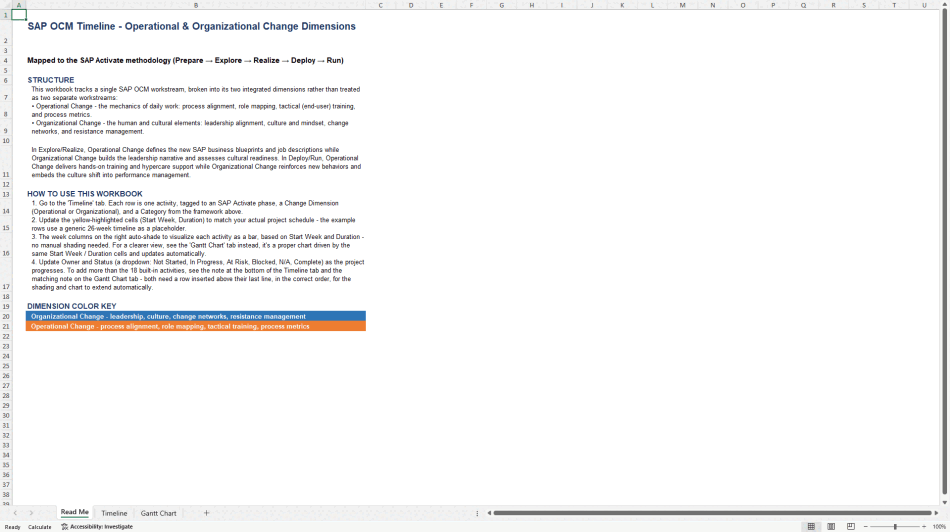Select the orange Operational Change color key cell
950x532 pixels.
[196, 326]
